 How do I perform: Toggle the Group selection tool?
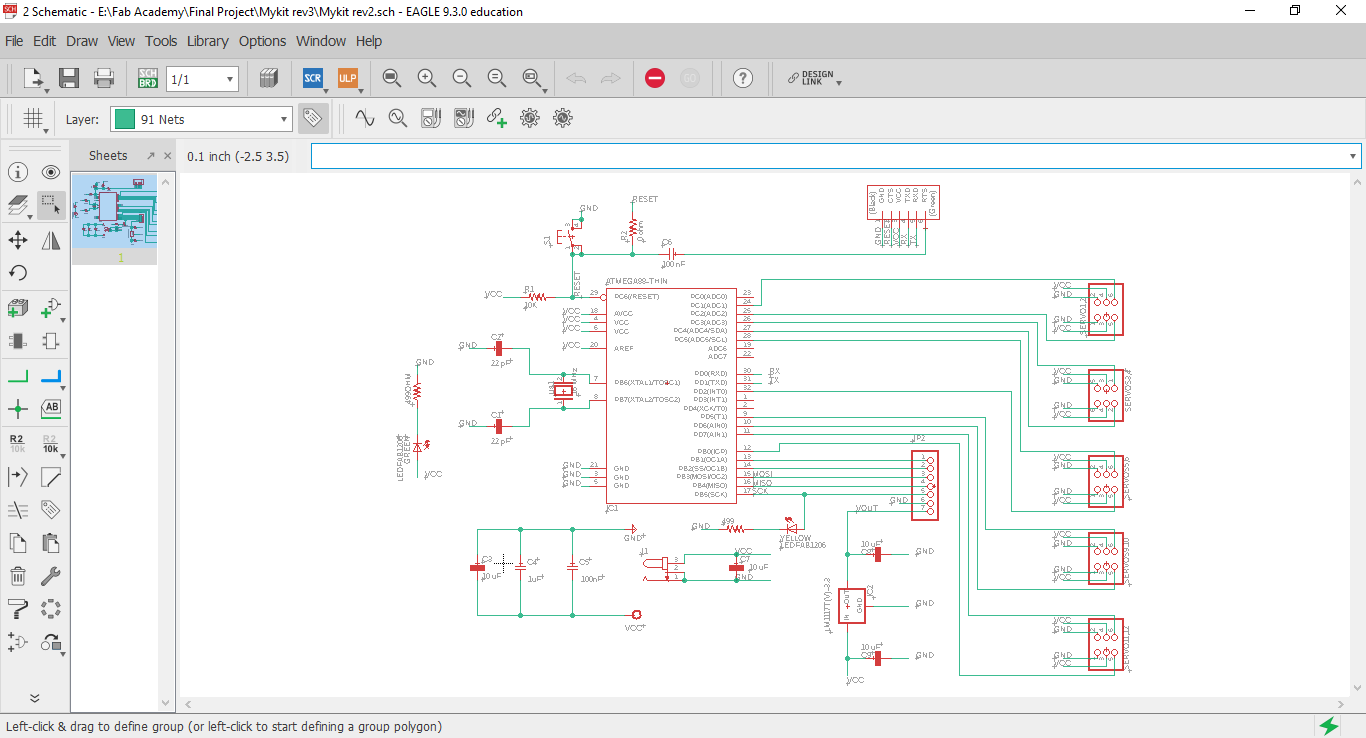(x=51, y=205)
